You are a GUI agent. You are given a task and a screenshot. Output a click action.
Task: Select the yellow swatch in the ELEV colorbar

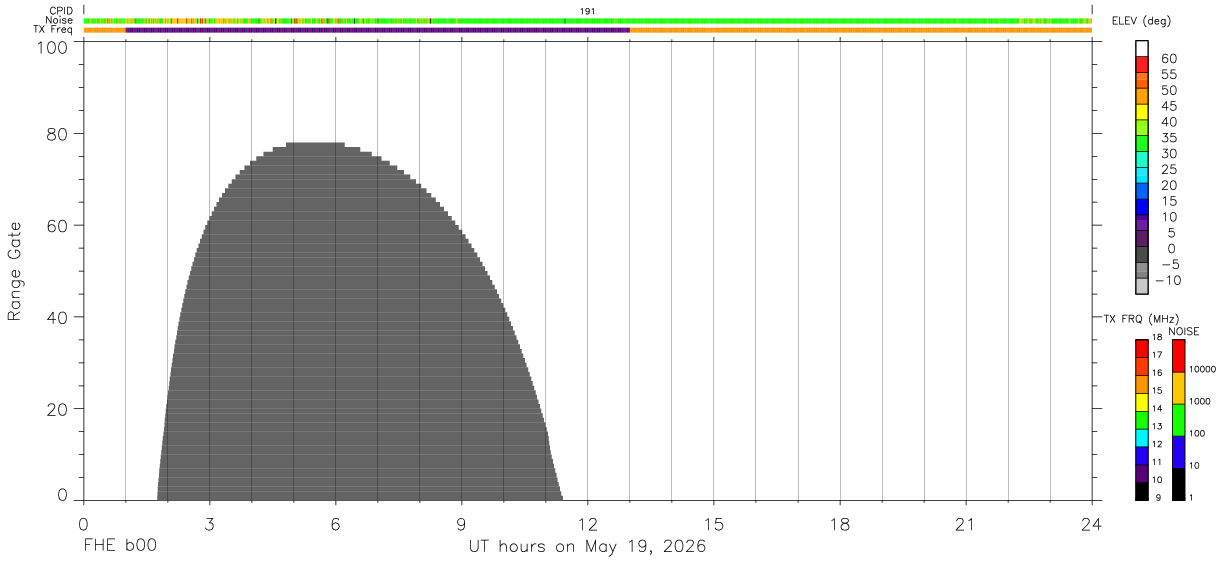click(x=1142, y=112)
